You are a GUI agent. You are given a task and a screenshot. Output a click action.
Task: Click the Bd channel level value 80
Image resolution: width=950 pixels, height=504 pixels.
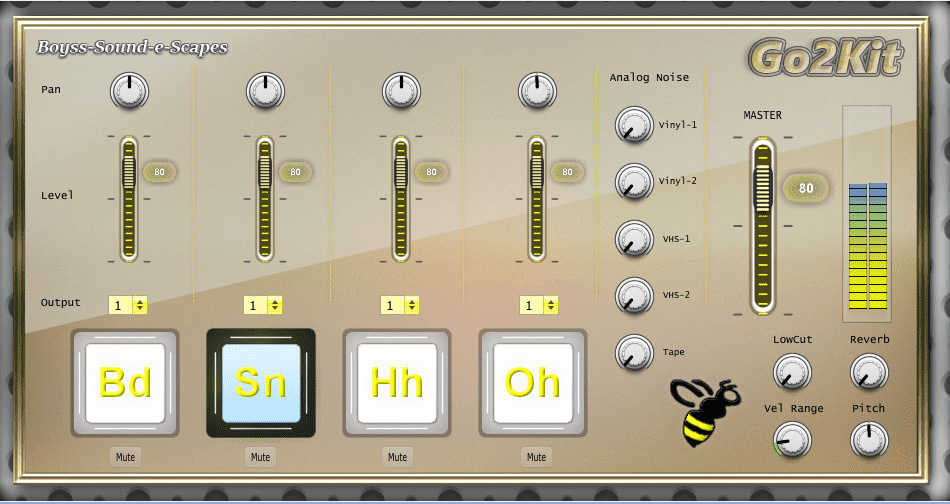(159, 172)
